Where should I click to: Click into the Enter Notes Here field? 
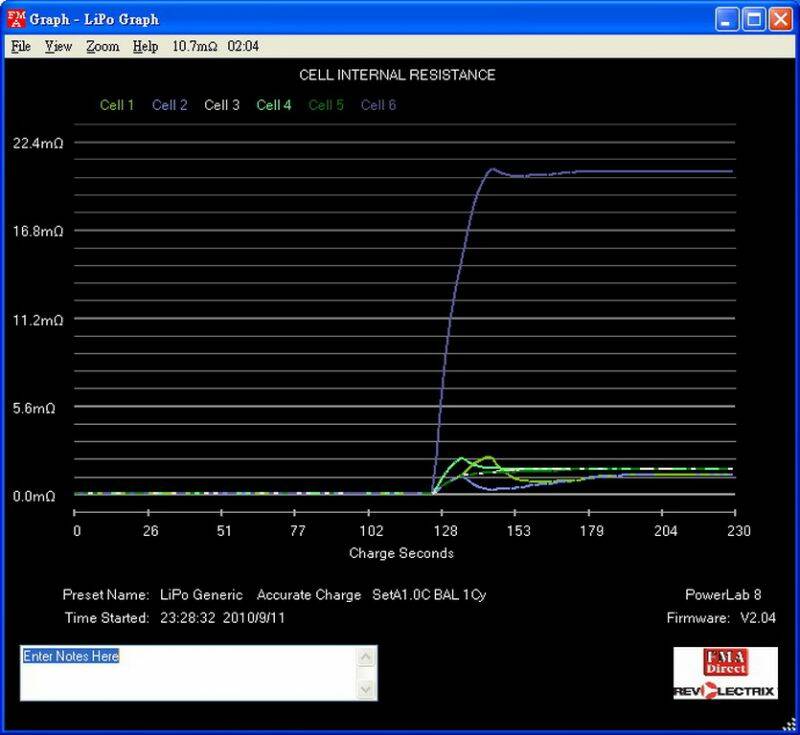pyautogui.click(x=189, y=673)
